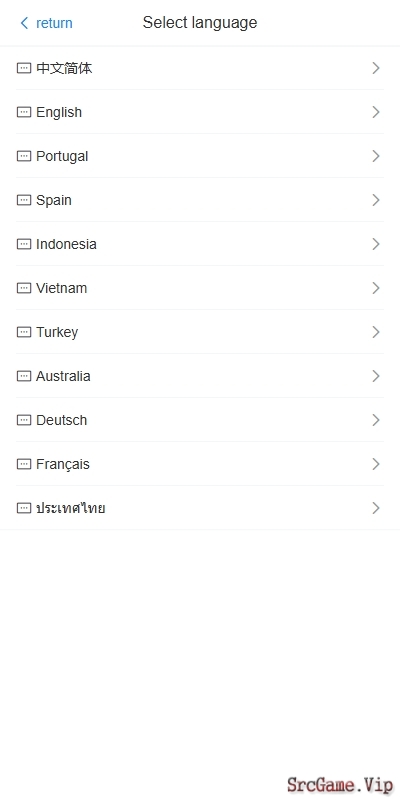Click the icon left of Portugal
Image resolution: width=400 pixels, height=800 pixels.
click(x=24, y=156)
